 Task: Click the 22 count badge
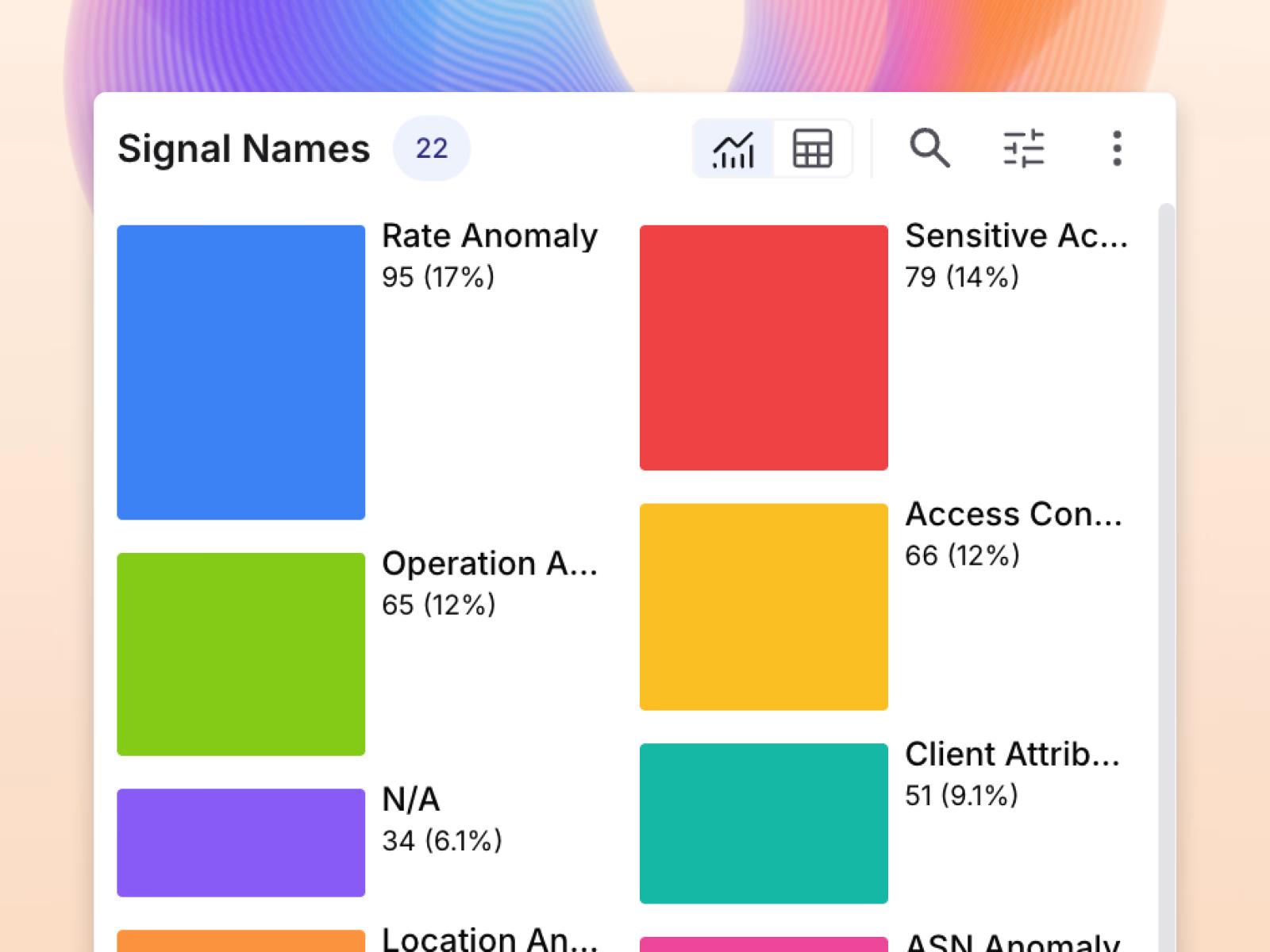pyautogui.click(x=432, y=148)
